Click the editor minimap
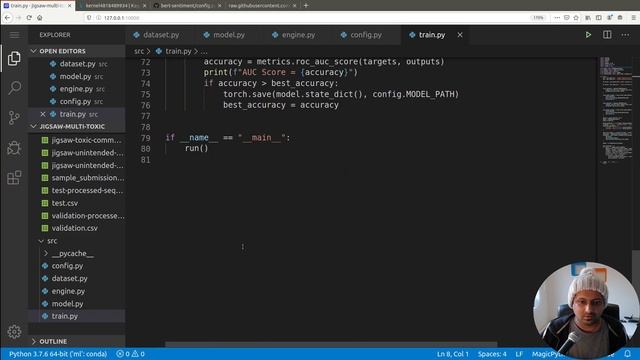The image size is (640, 360). 616,110
